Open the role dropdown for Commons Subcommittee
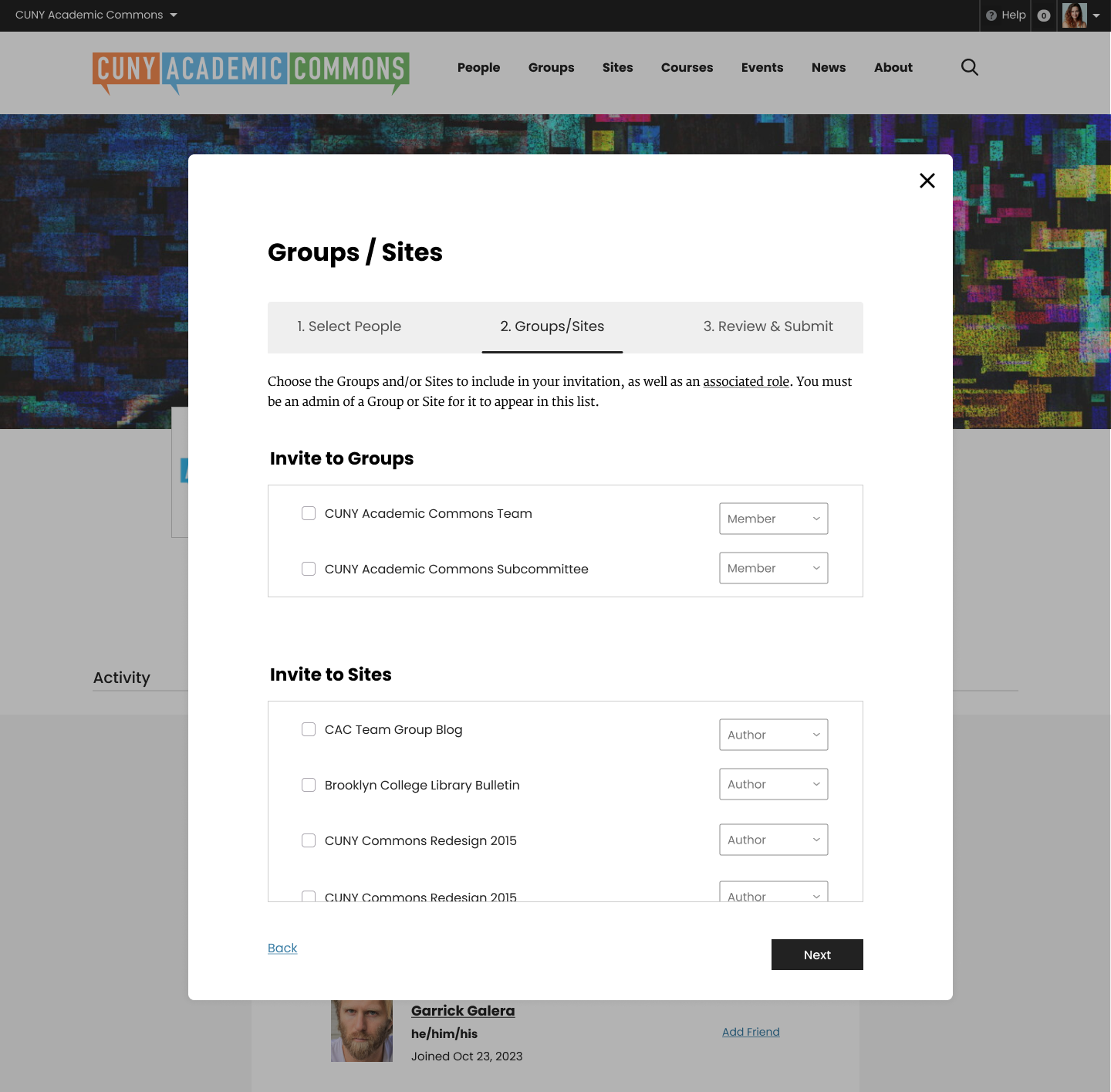This screenshot has height=1092, width=1111. click(774, 568)
